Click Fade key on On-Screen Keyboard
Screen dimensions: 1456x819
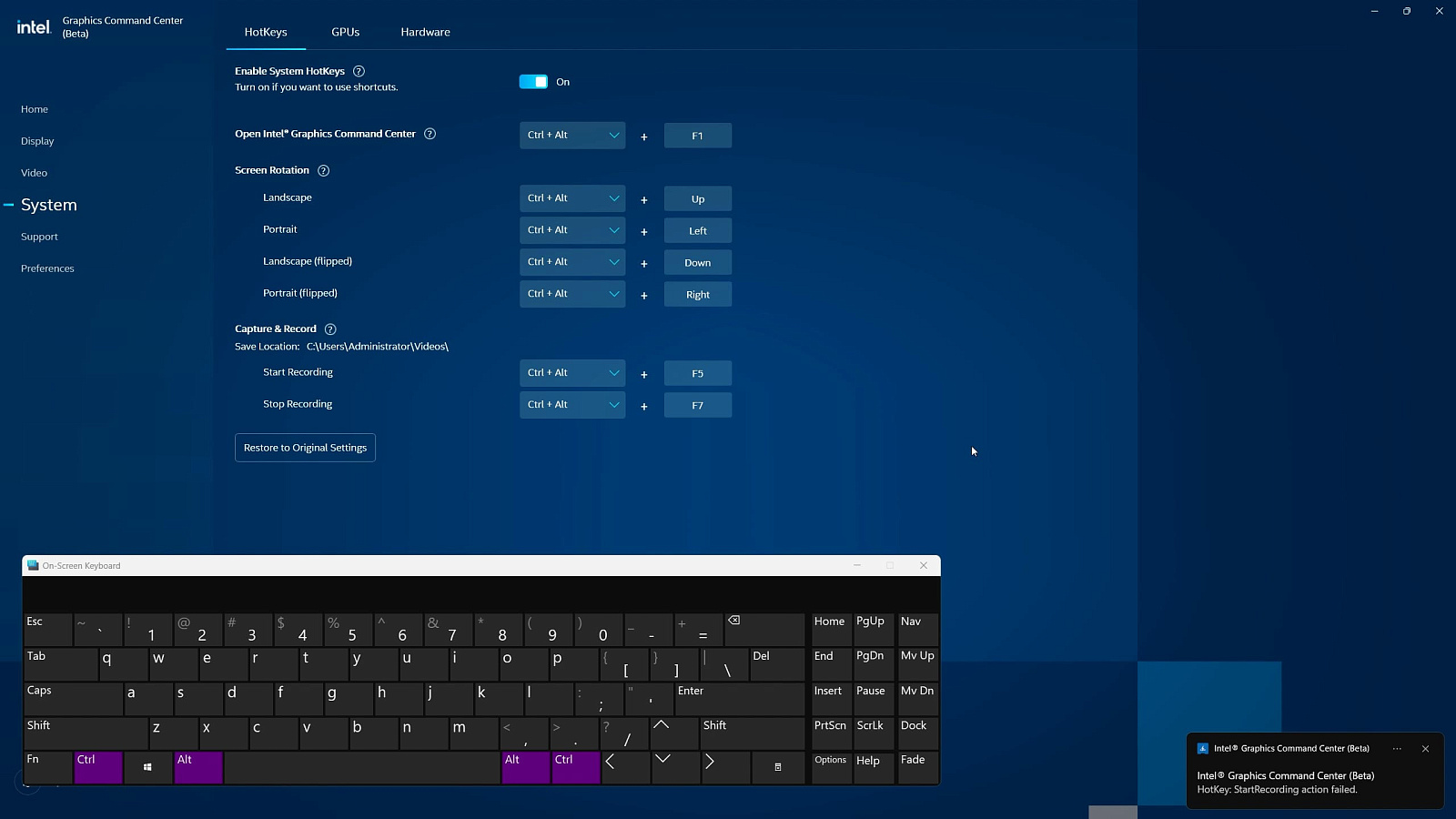[917, 767]
